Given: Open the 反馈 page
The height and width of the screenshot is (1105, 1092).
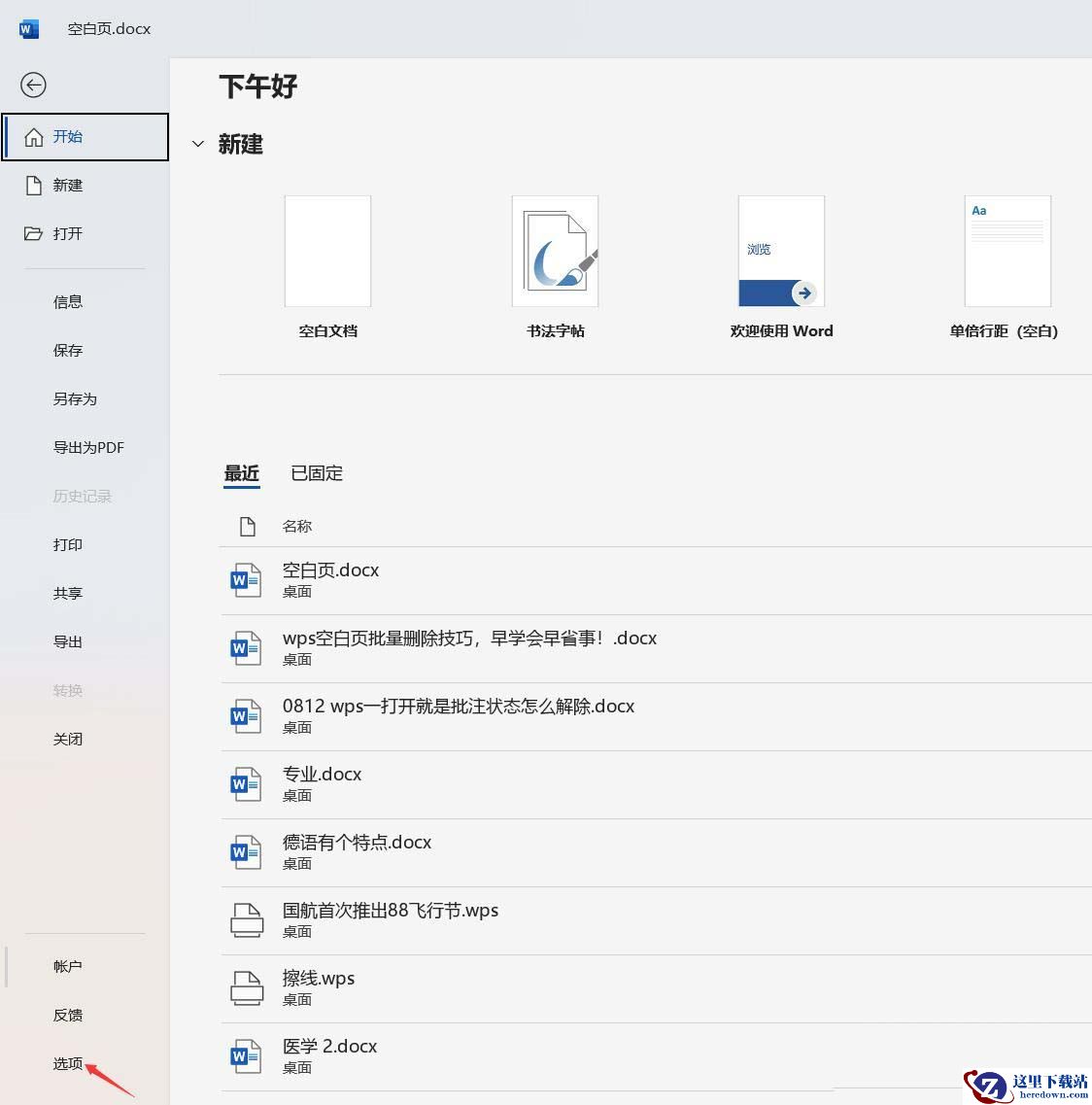Looking at the screenshot, I should (x=68, y=1015).
